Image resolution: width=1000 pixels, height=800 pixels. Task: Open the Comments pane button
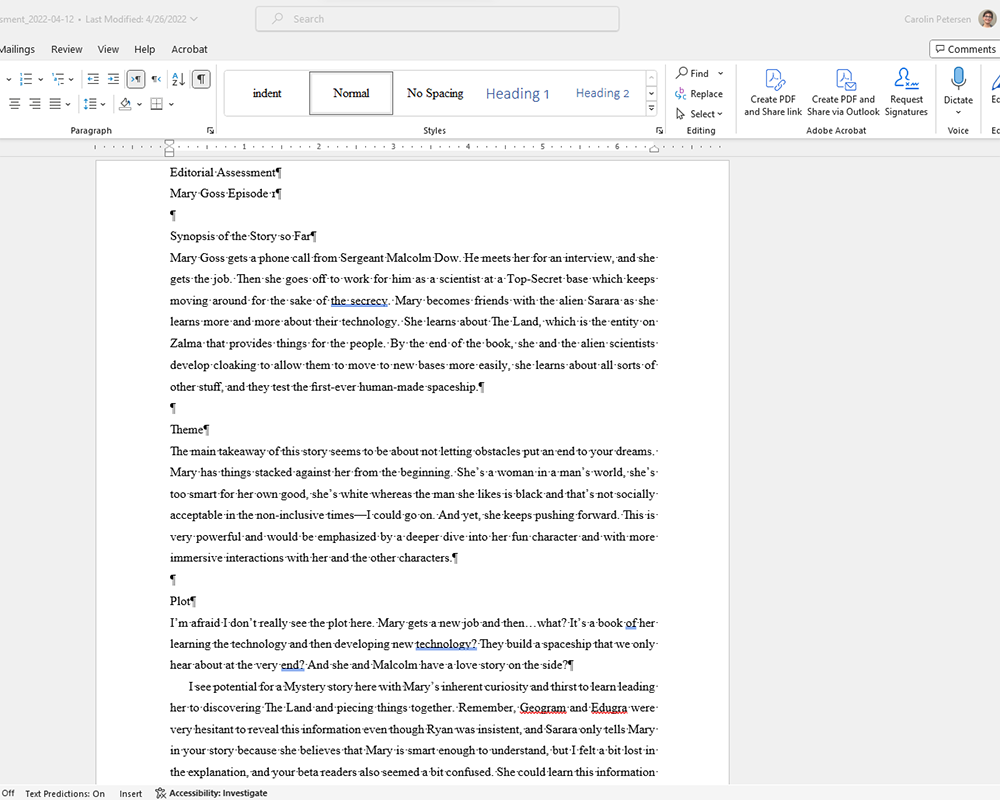pos(965,49)
